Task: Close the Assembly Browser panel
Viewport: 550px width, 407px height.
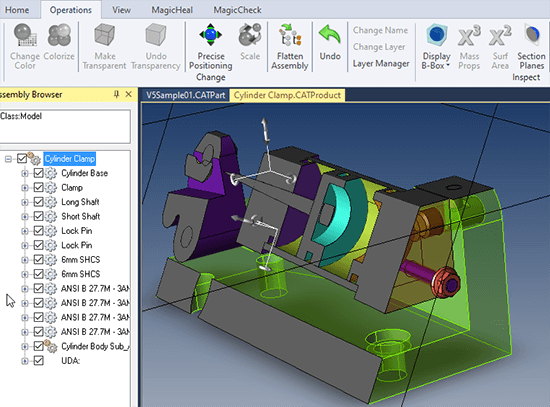Action: (x=129, y=94)
